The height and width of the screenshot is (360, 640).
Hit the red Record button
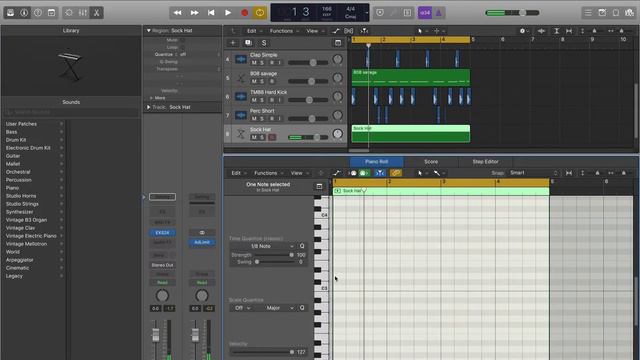coord(244,13)
